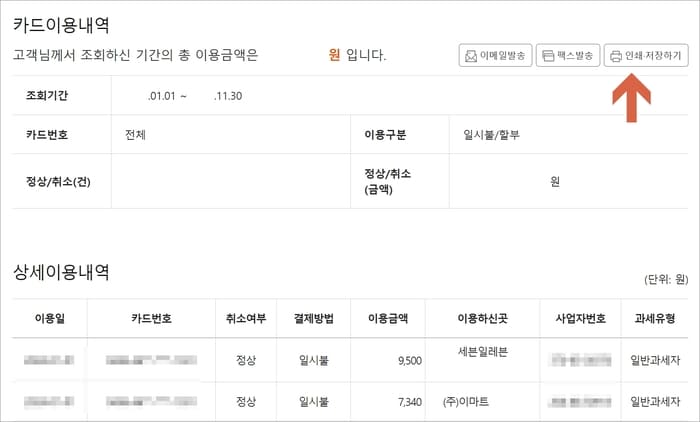The width and height of the screenshot is (700, 422).
Task: Click blurred business number in 세븐일레븐 row
Action: tap(581, 359)
